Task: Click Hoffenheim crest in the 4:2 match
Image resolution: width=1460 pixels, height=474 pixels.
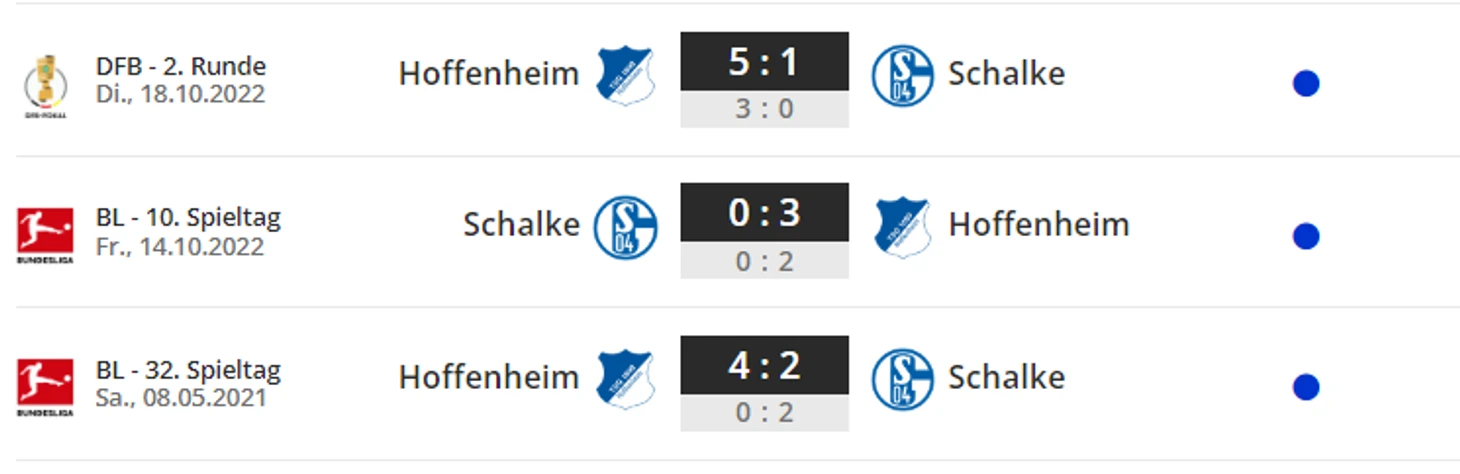Action: point(625,379)
